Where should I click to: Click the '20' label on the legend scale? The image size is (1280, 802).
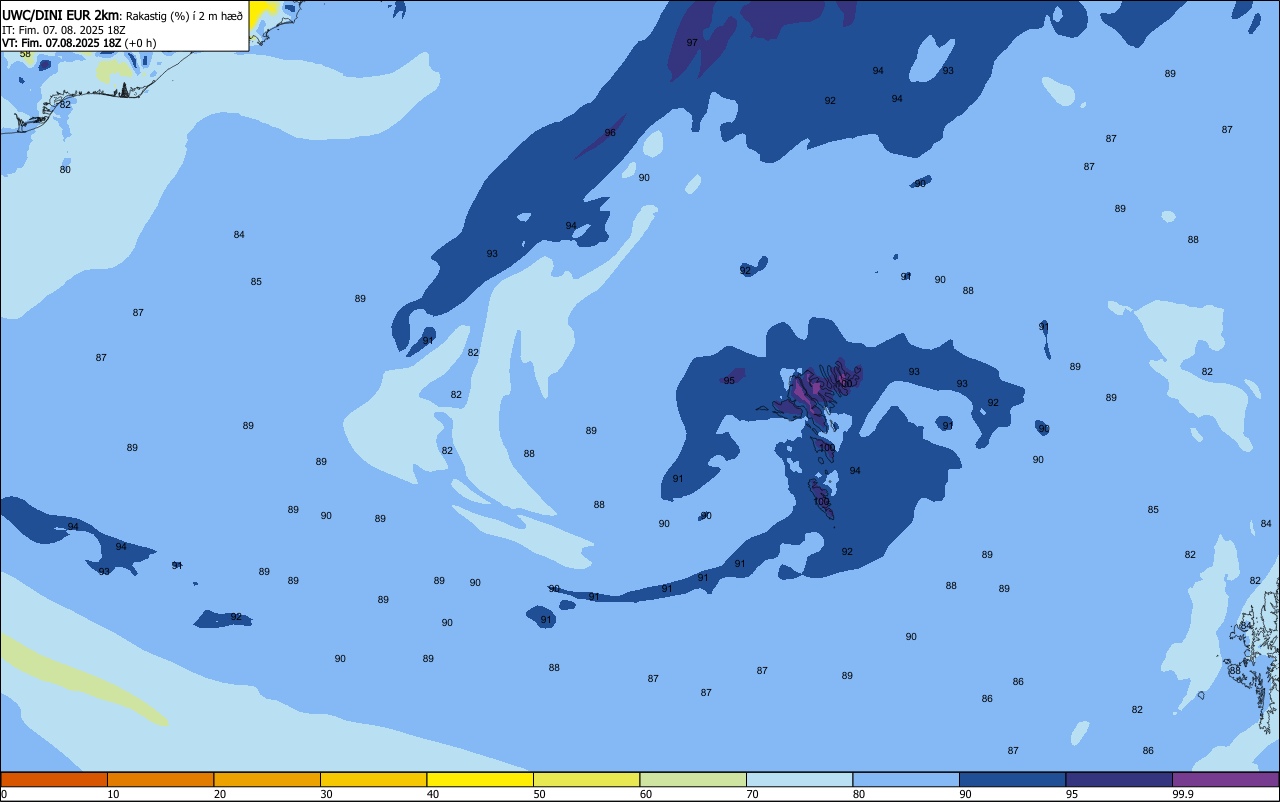(220, 794)
